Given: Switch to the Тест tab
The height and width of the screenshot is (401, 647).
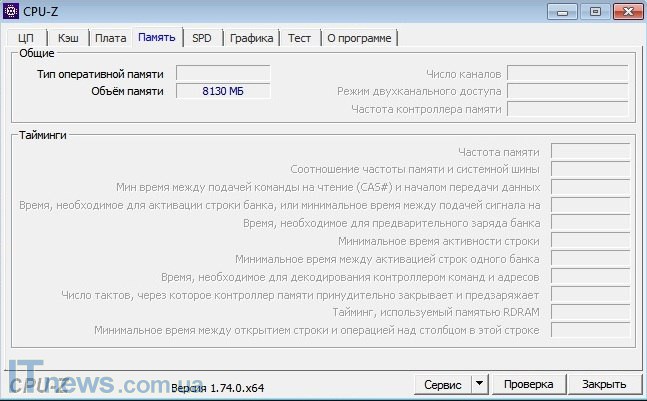Looking at the screenshot, I should click(x=299, y=38).
